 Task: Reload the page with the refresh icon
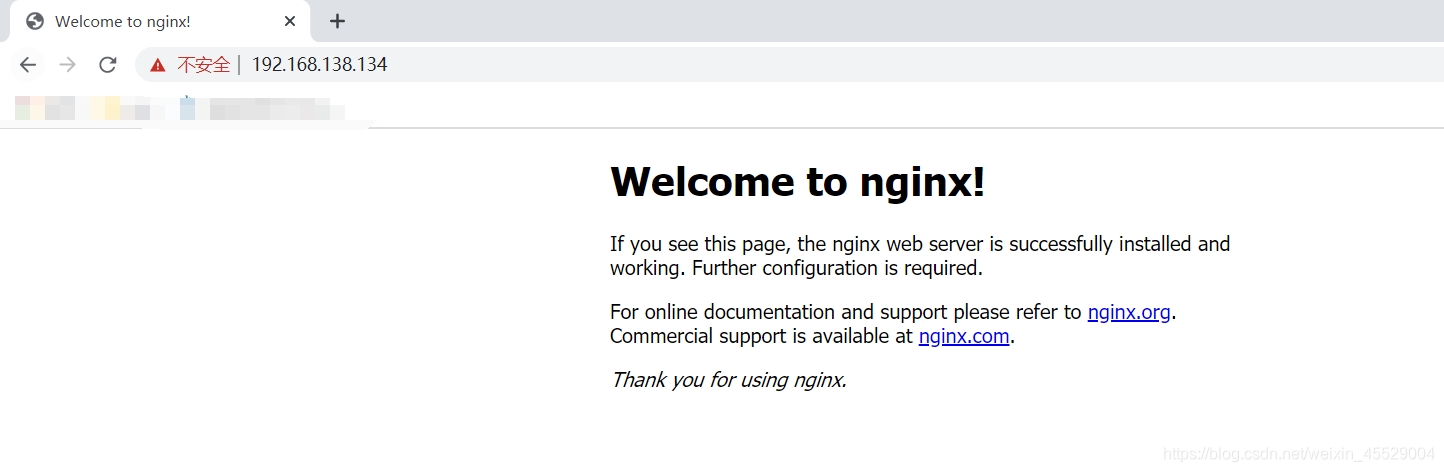click(107, 65)
